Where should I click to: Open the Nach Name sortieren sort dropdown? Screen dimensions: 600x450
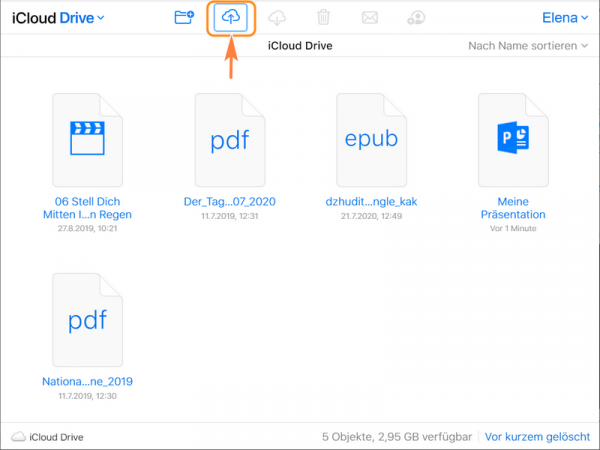point(528,46)
